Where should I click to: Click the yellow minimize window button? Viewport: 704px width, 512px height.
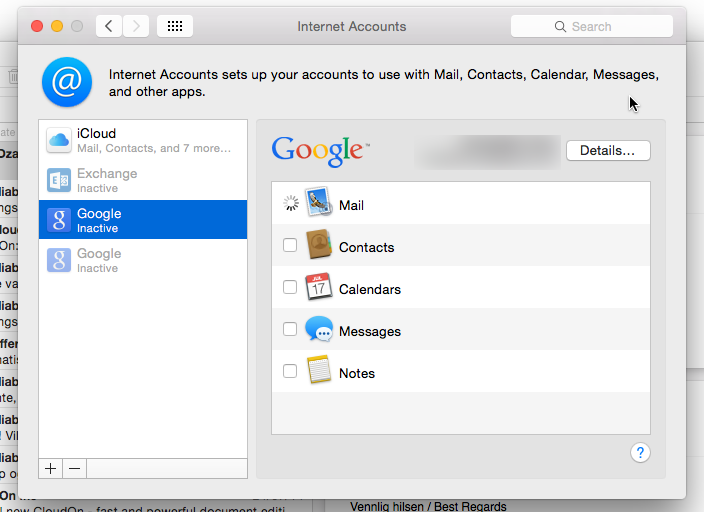coord(57,26)
